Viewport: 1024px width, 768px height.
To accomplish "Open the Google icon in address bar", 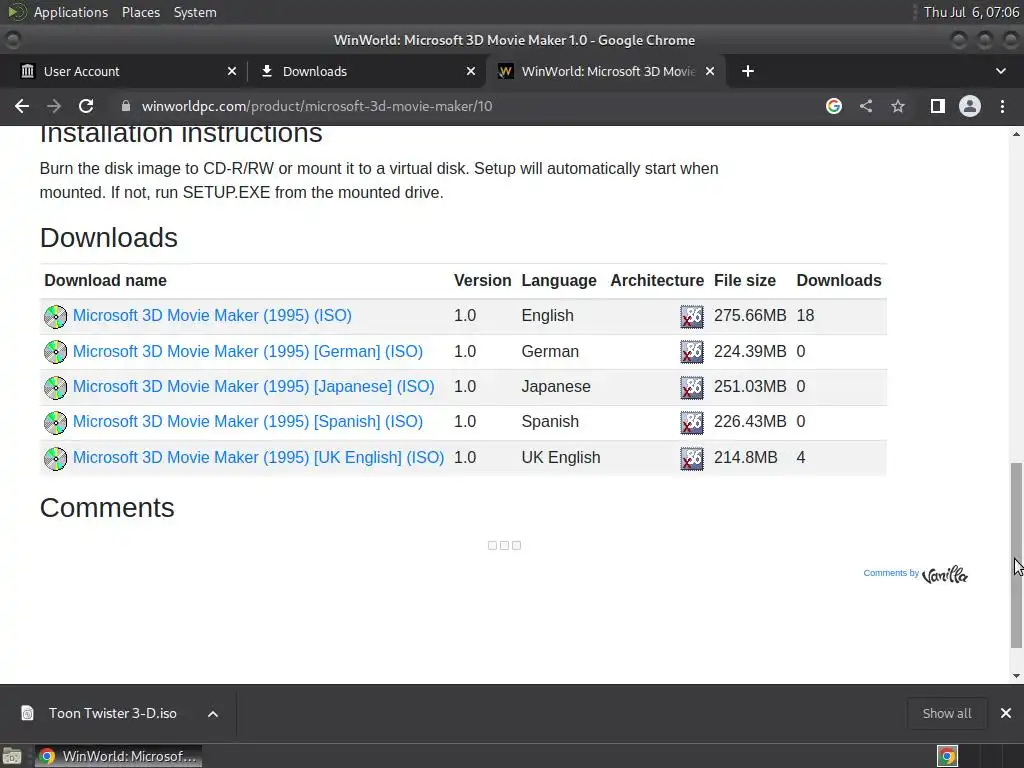I will point(834,106).
